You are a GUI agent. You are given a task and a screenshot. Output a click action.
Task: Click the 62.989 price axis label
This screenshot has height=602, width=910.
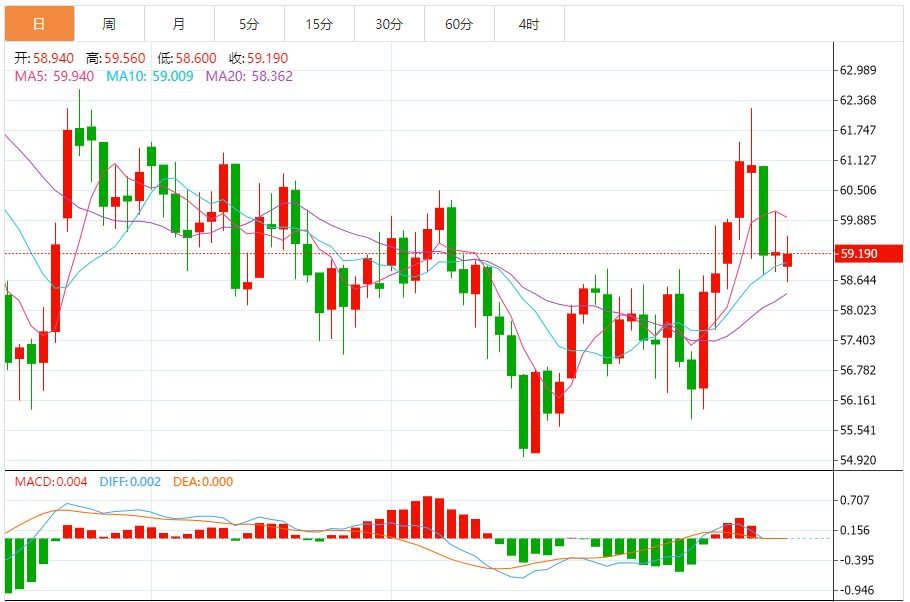pos(858,70)
